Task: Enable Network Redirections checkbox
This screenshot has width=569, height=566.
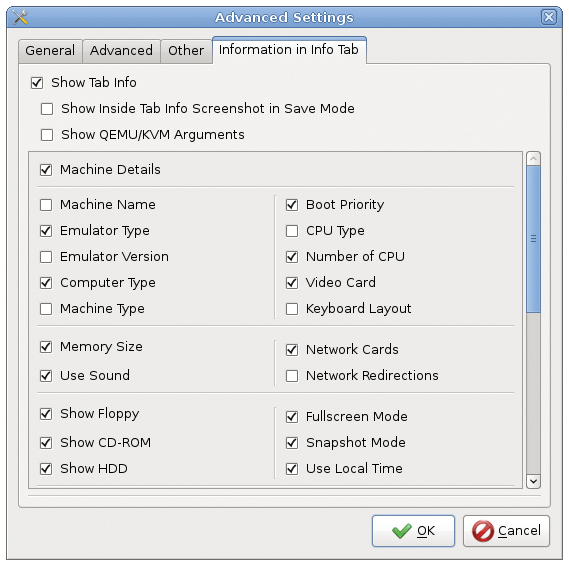Action: (292, 376)
